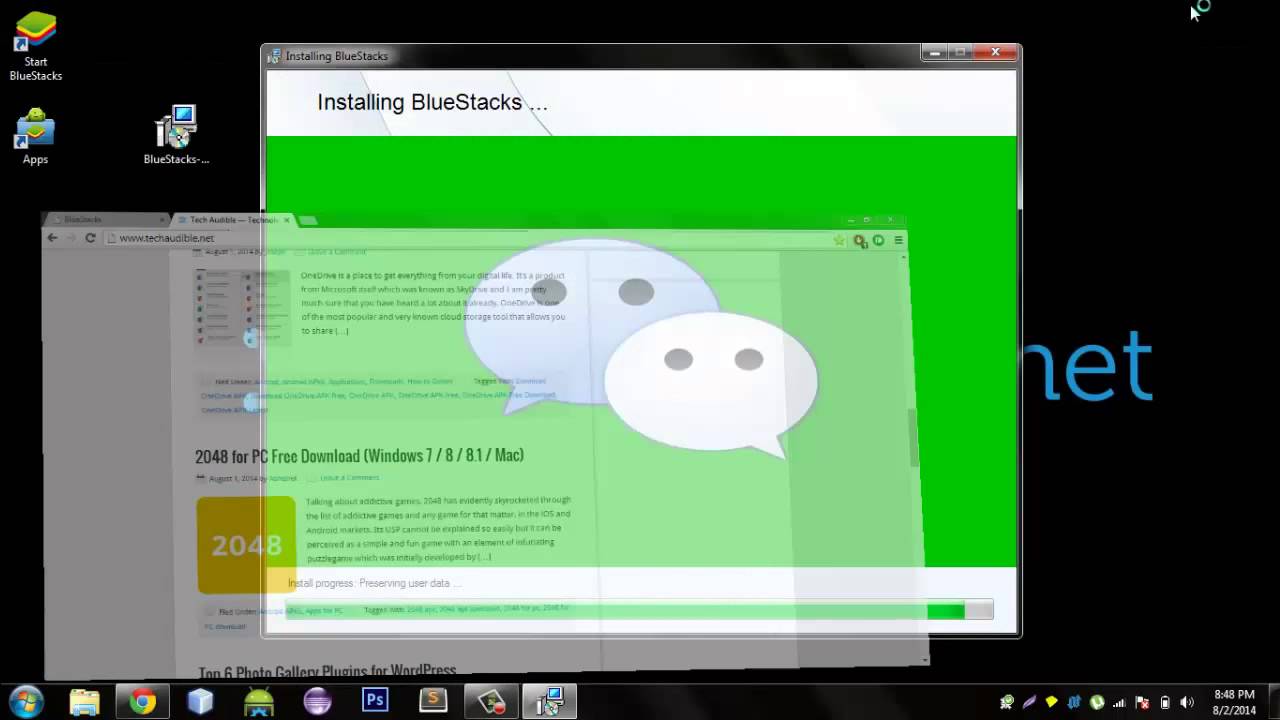Open the 2048 for PC Free Download article

(x=359, y=455)
